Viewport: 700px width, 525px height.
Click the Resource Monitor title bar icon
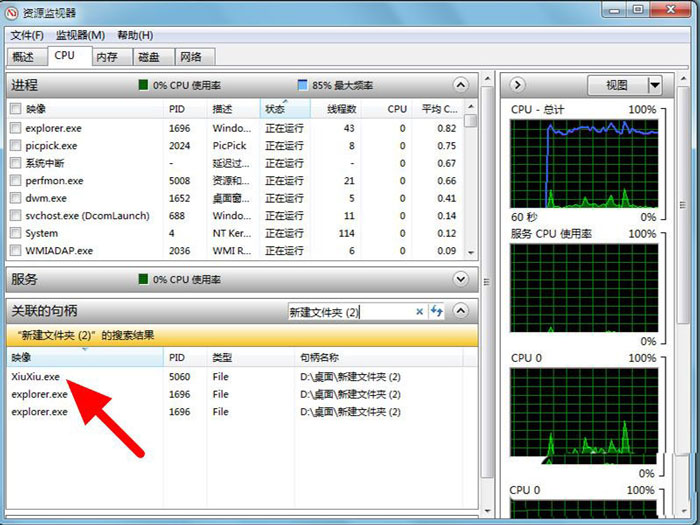pyautogui.click(x=13, y=12)
